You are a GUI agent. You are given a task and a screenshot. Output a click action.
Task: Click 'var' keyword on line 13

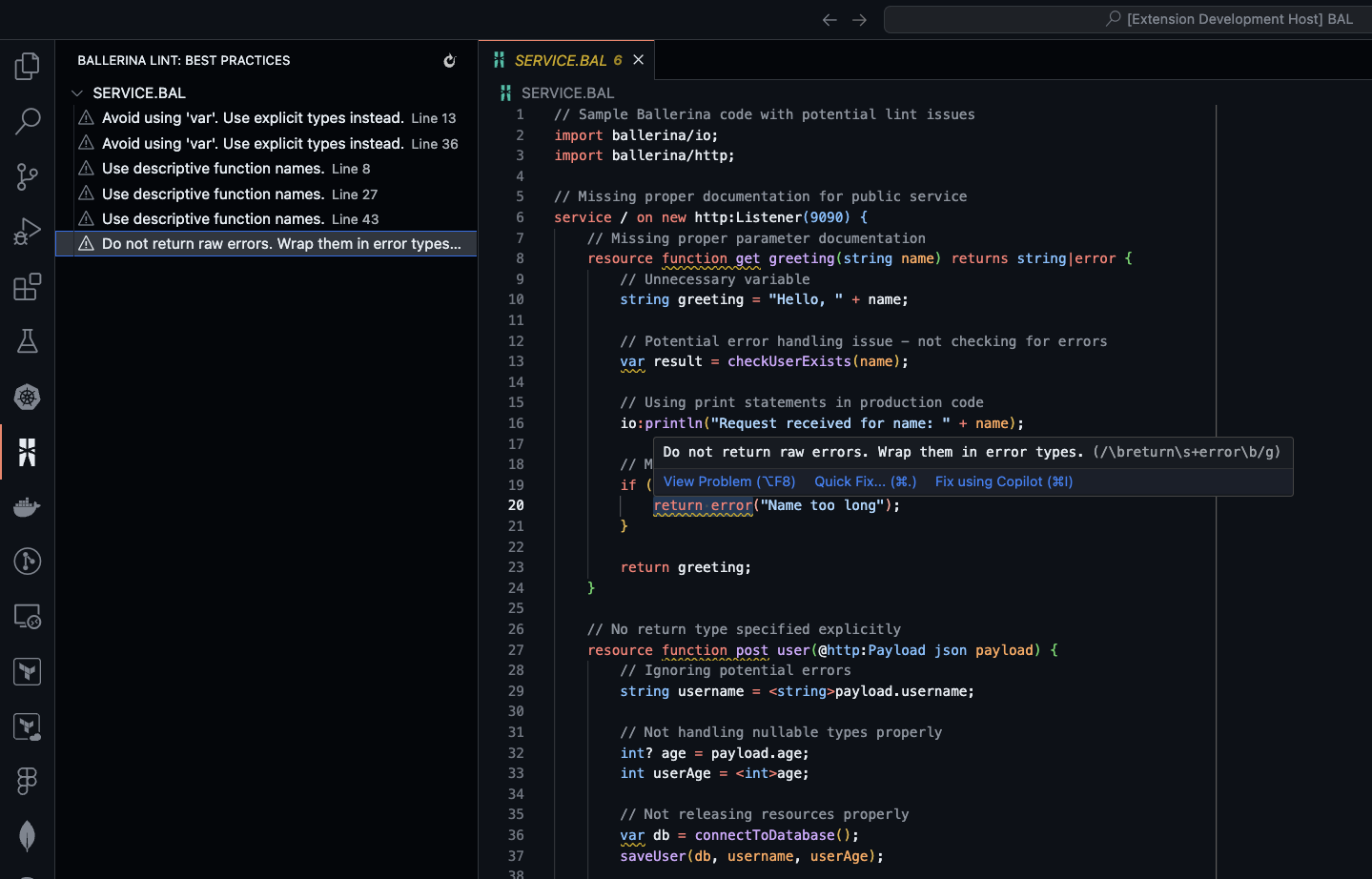pos(632,361)
